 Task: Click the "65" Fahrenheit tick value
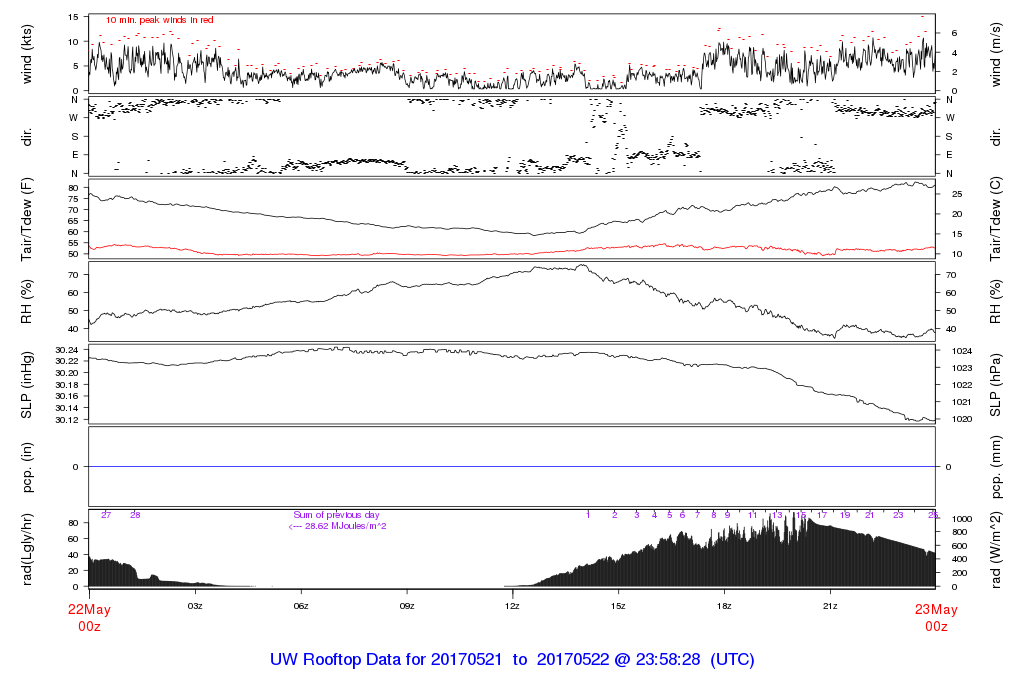[x=73, y=221]
